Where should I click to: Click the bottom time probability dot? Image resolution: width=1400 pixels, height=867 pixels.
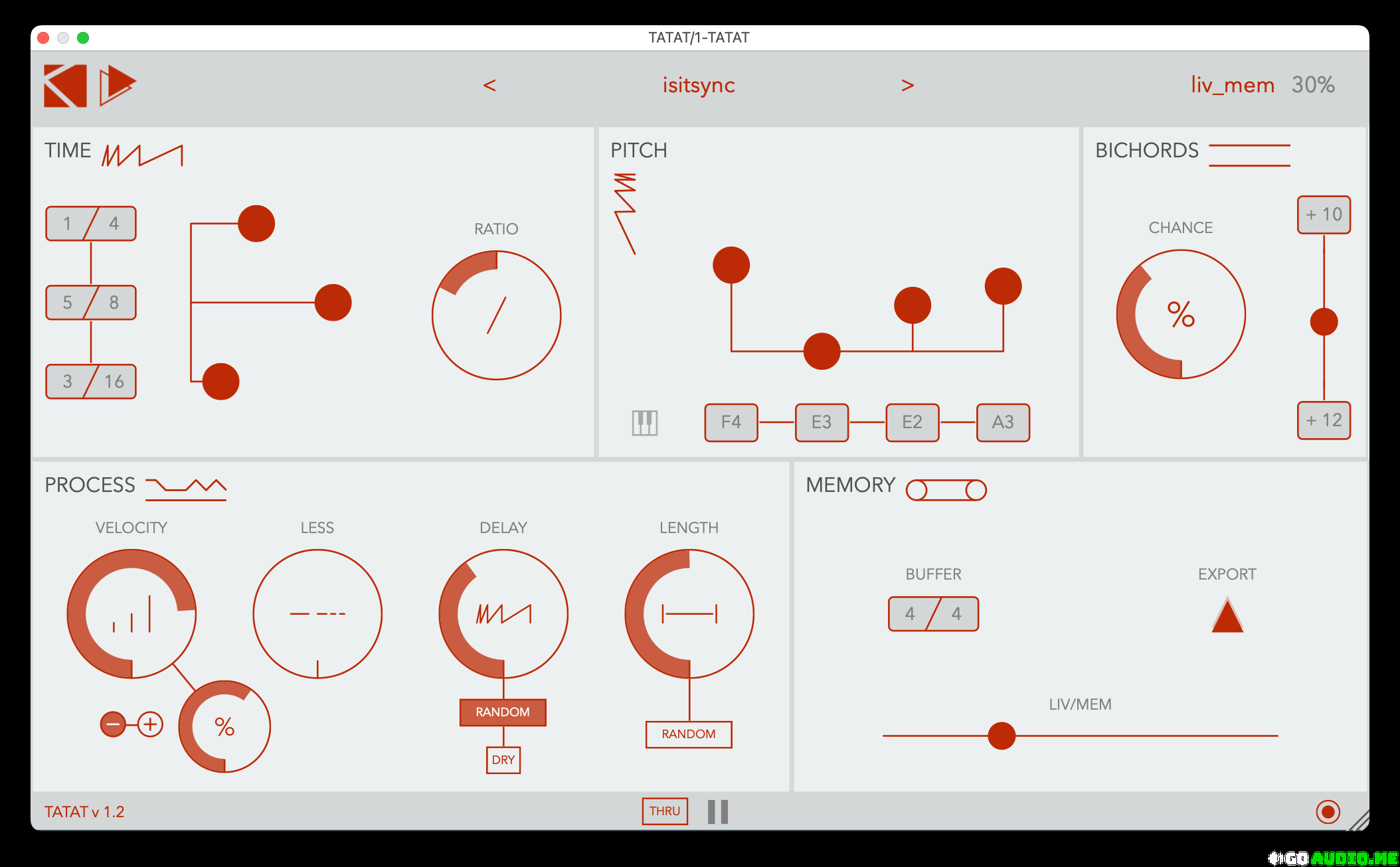pyautogui.click(x=220, y=382)
